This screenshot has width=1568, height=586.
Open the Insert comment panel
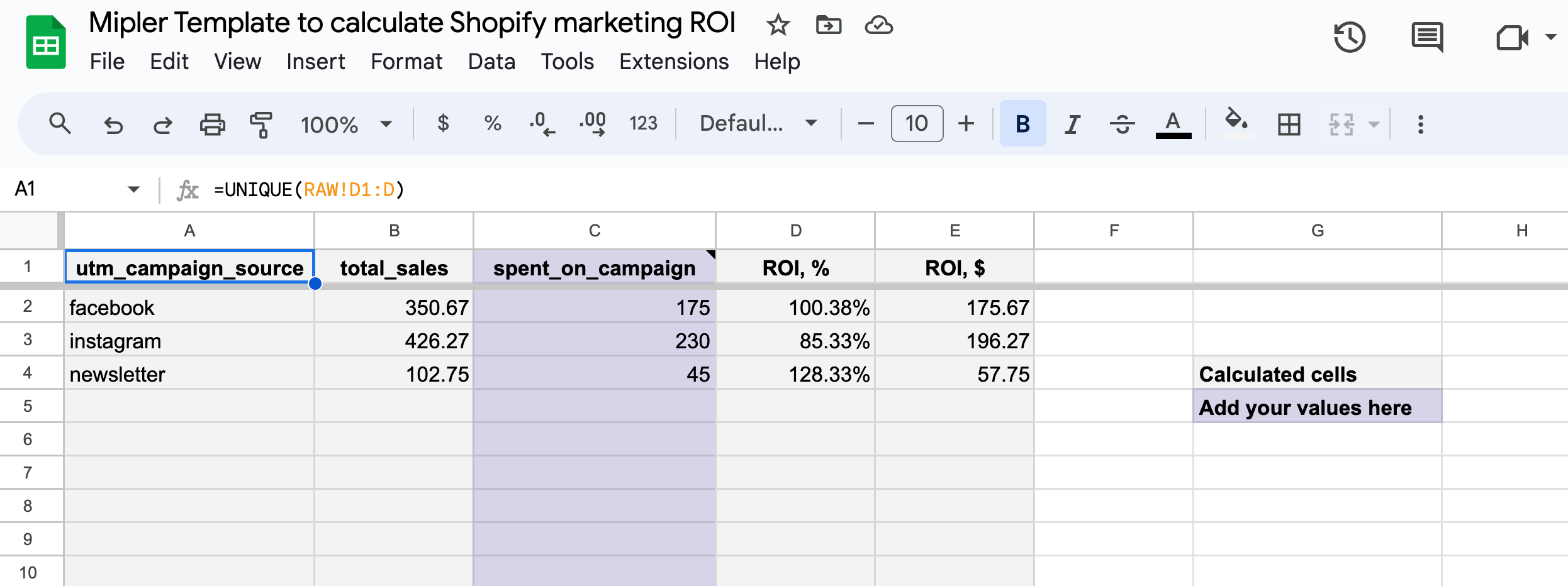1426,38
